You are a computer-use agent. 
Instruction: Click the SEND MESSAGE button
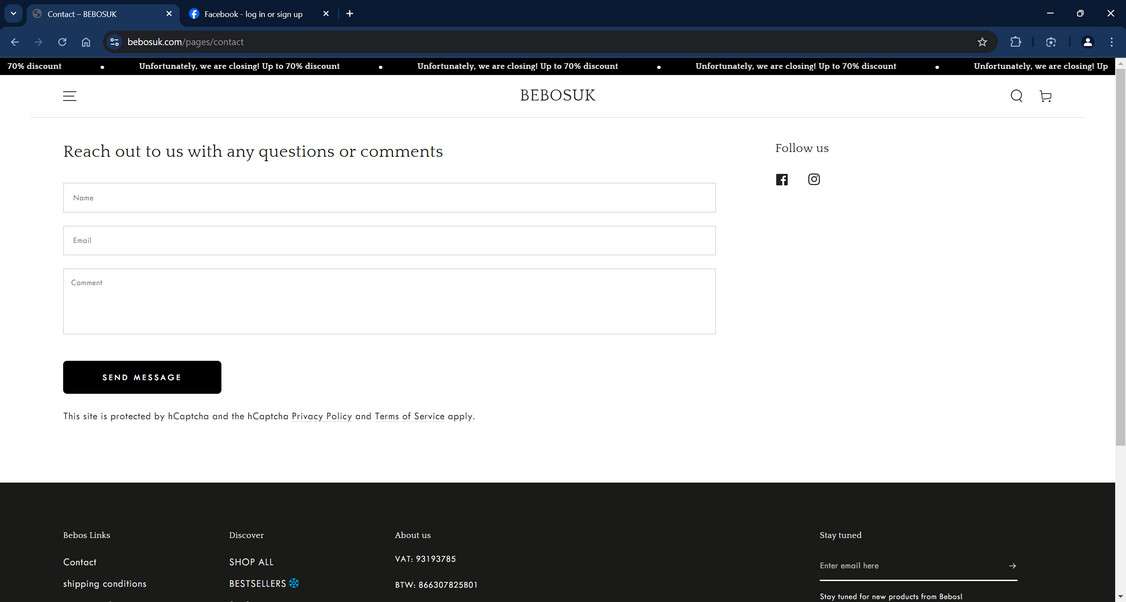pyautogui.click(x=142, y=377)
